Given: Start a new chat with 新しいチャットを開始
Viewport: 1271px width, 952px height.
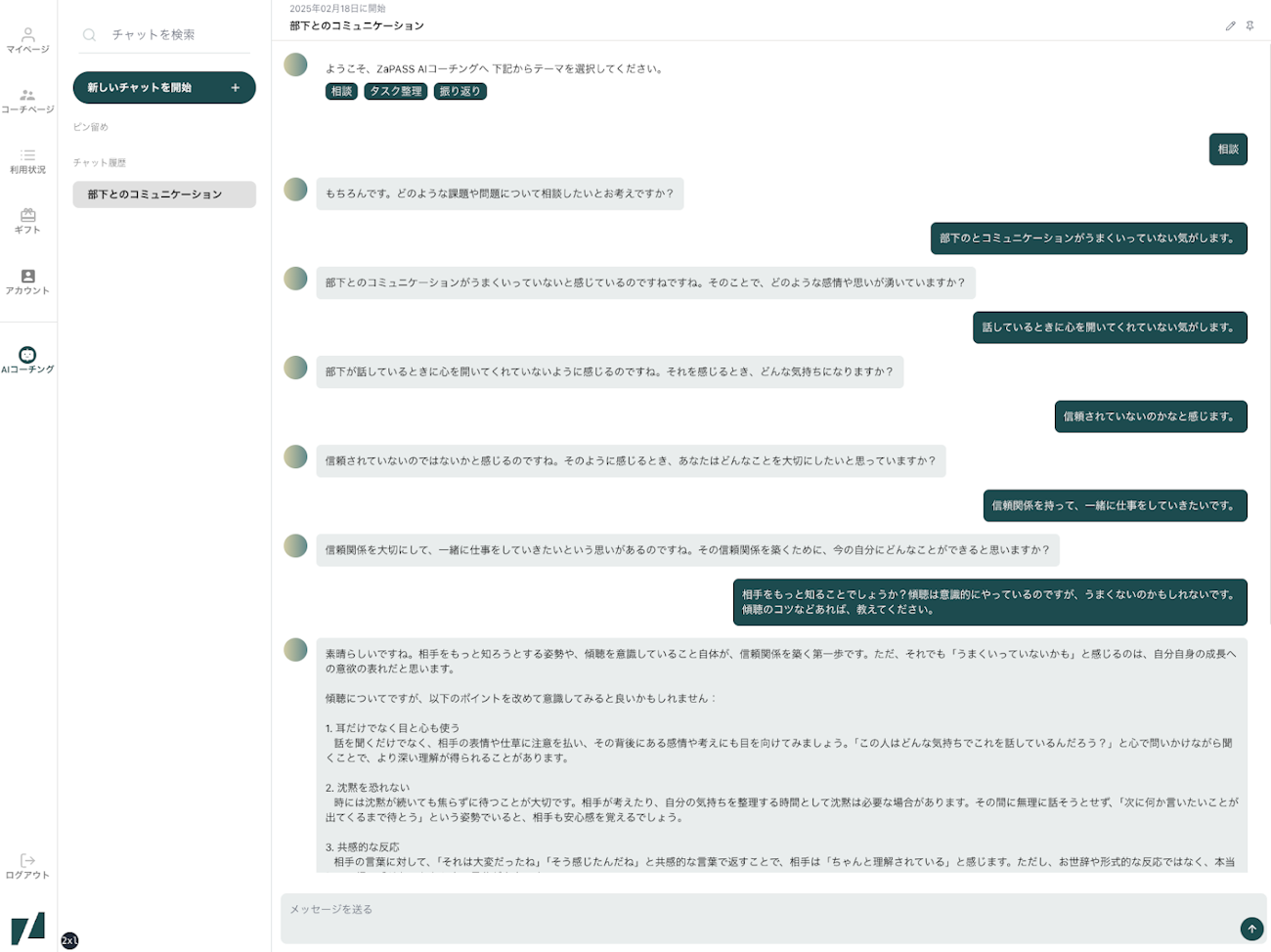Looking at the screenshot, I should pos(164,88).
